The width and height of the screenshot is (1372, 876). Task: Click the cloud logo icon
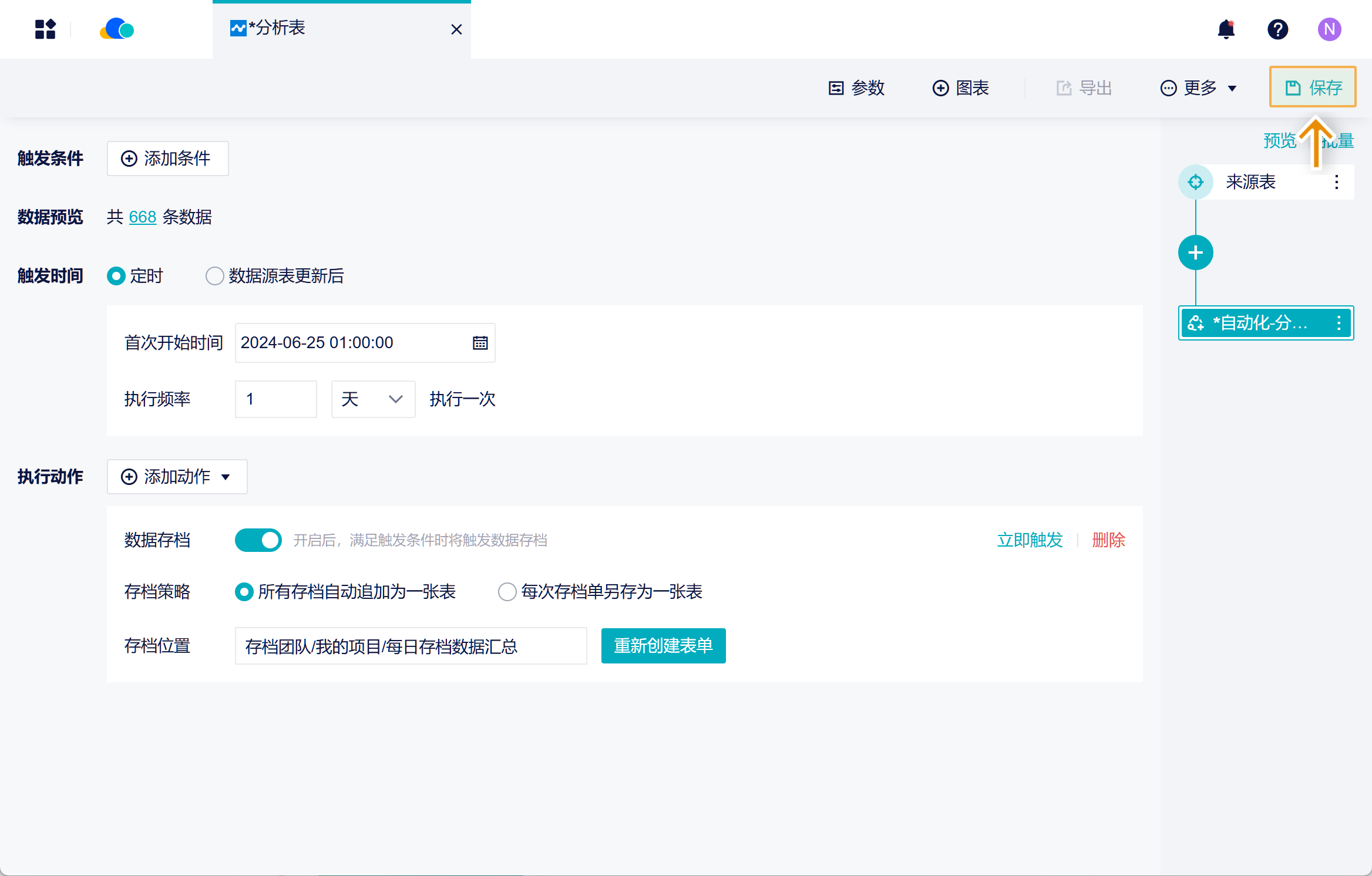click(117, 29)
